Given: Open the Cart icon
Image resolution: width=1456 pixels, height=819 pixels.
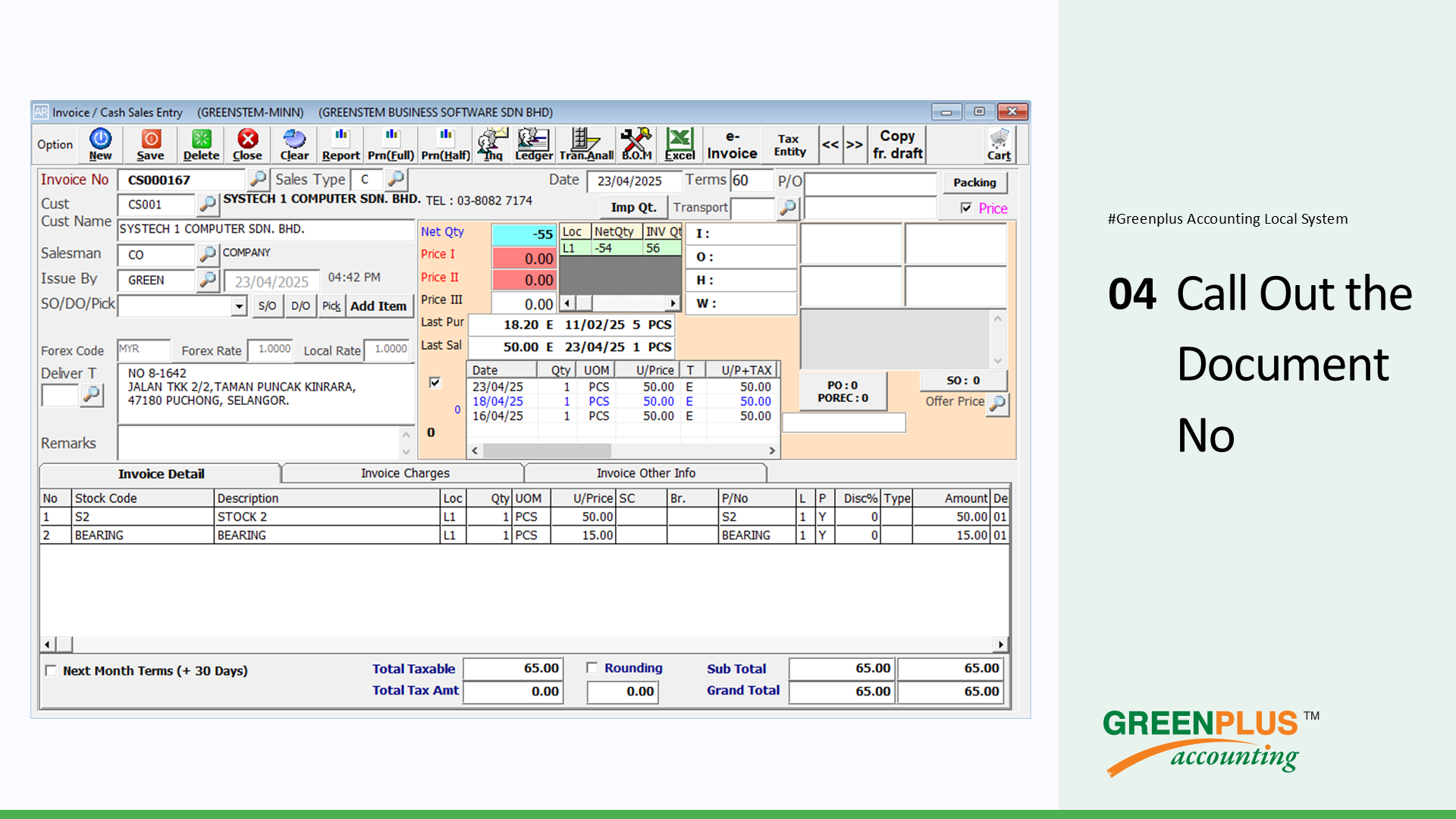Looking at the screenshot, I should [x=999, y=144].
